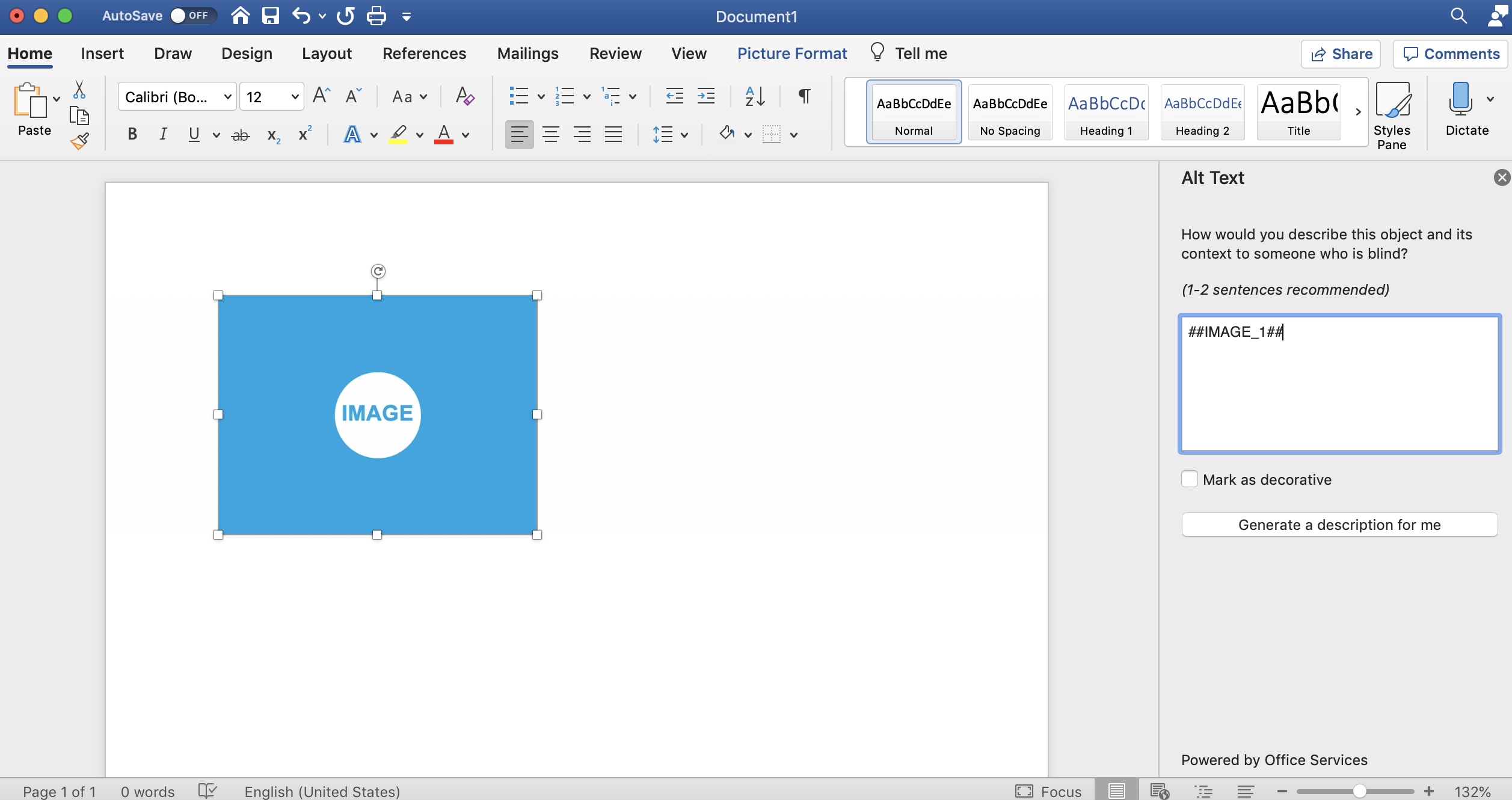Justify paragraph alignment
Screen dimensions: 1512x800
613,134
